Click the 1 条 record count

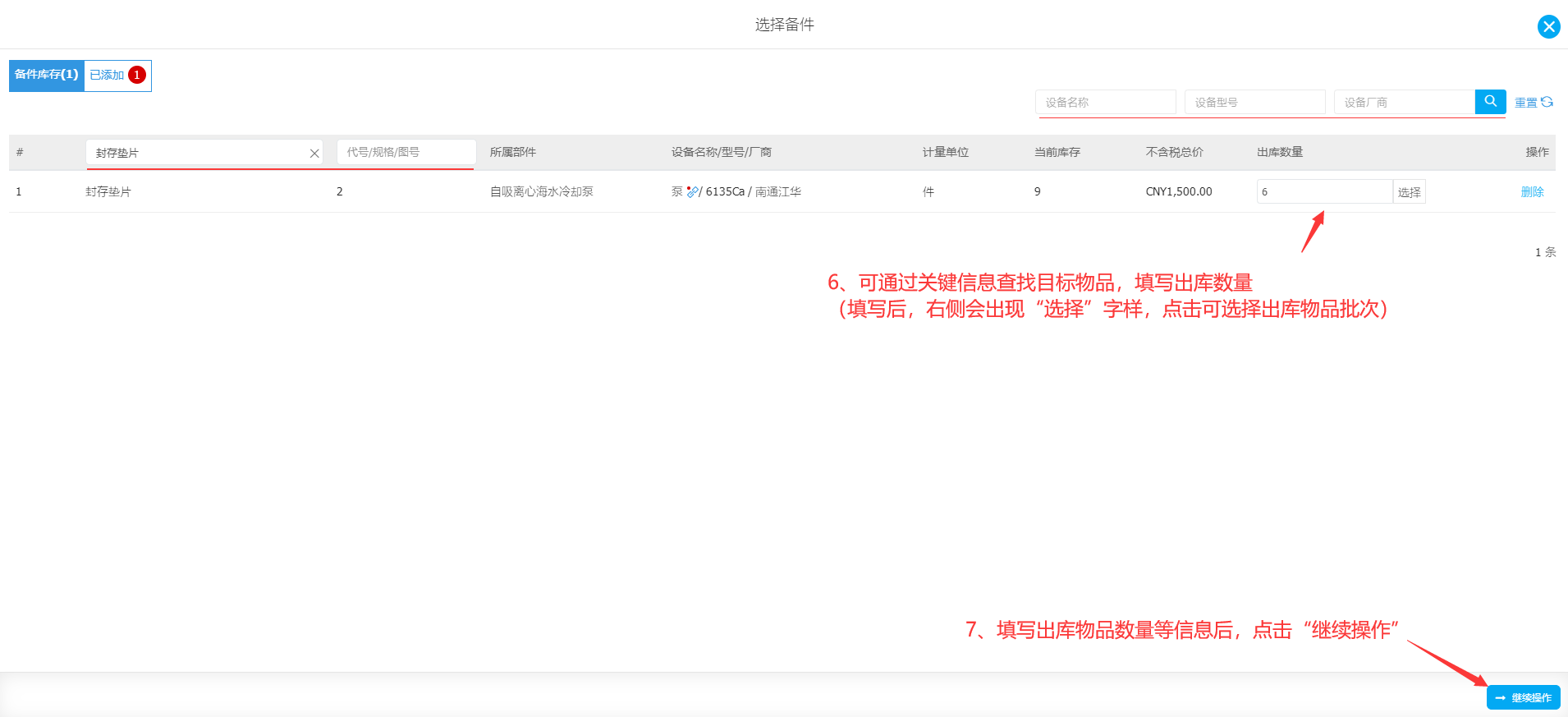[x=1545, y=252]
